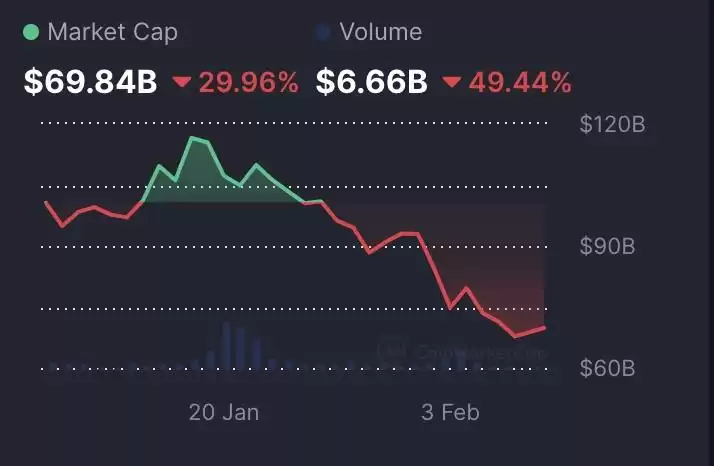This screenshot has height=466, width=714.
Task: Click the $90B axis label
Action: pyautogui.click(x=607, y=246)
